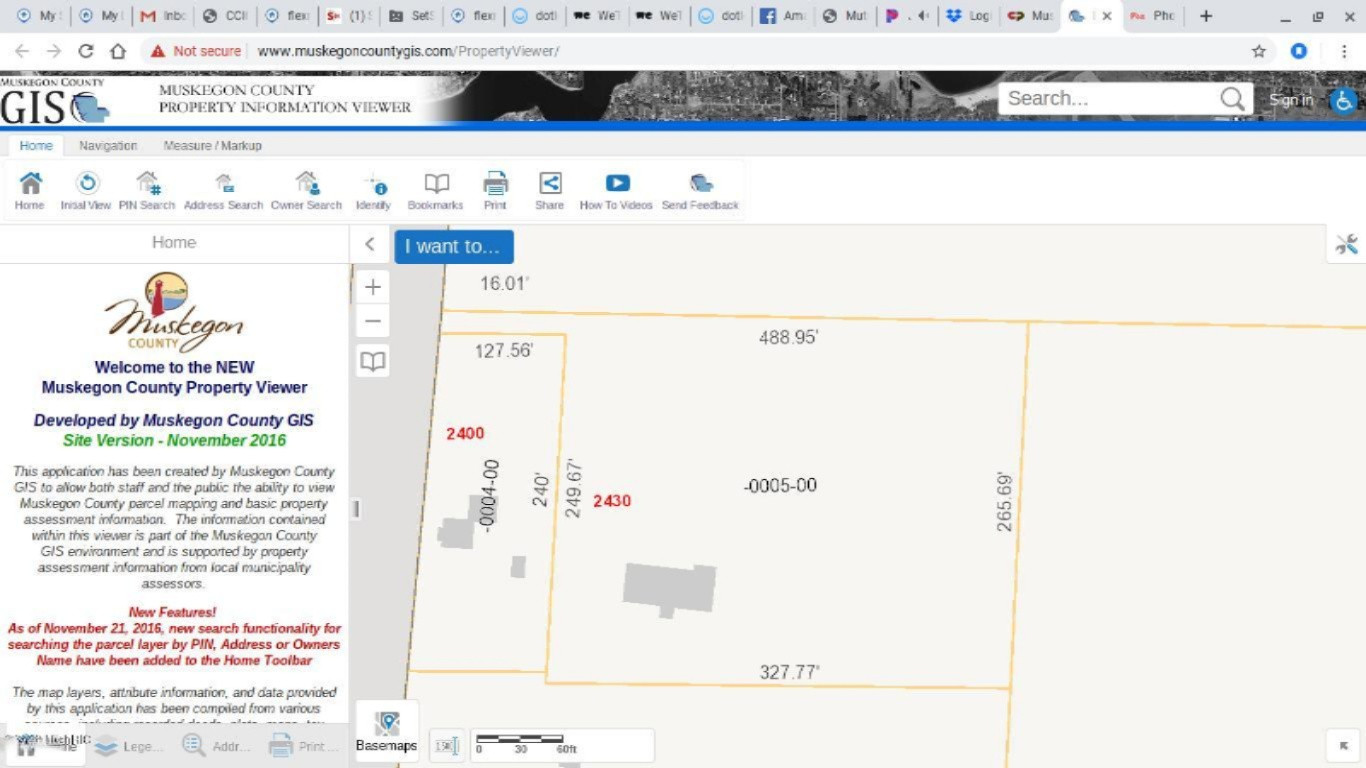1366x768 pixels.
Task: Collapse the Home side panel
Action: pos(370,244)
